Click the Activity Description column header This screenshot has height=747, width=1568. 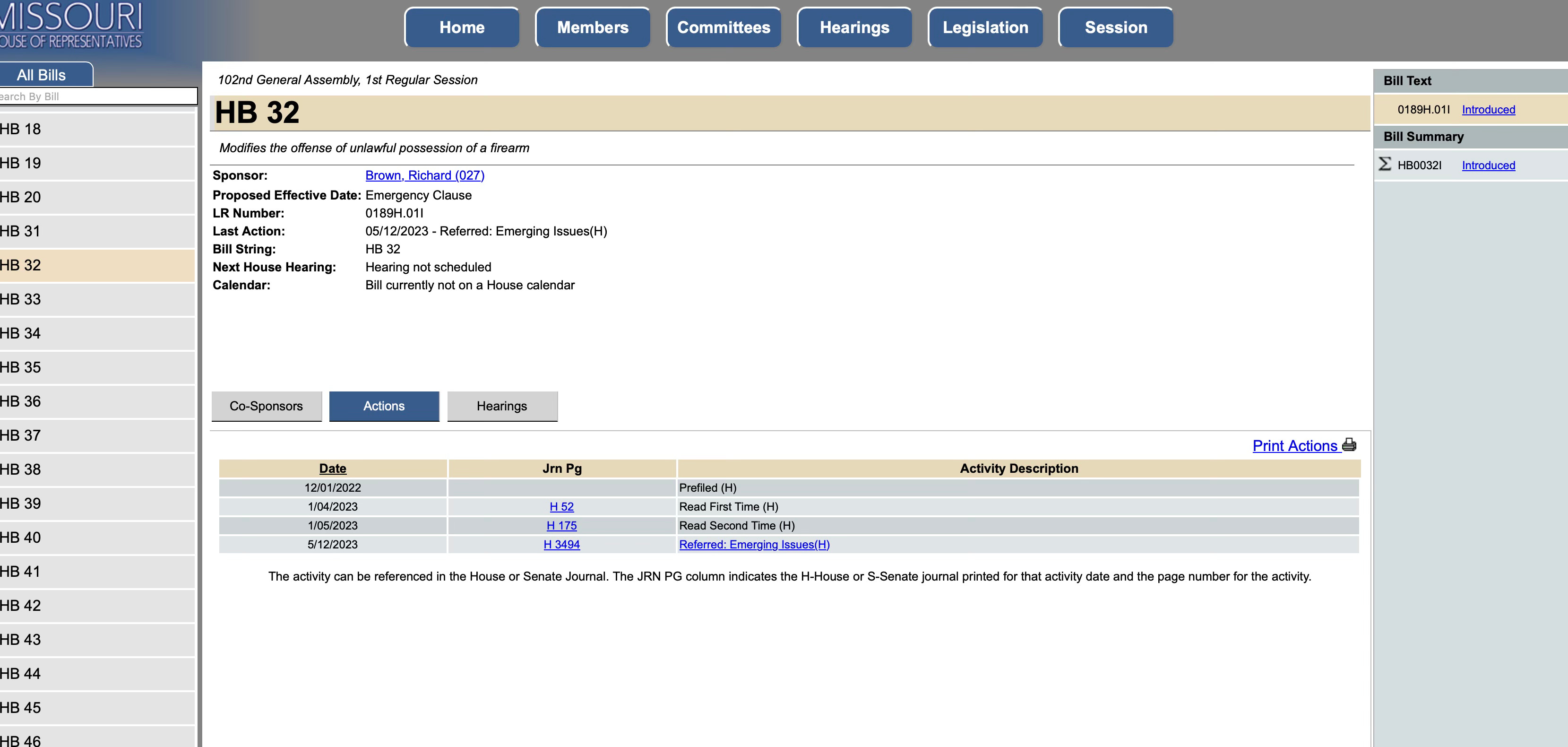pyautogui.click(x=1018, y=468)
